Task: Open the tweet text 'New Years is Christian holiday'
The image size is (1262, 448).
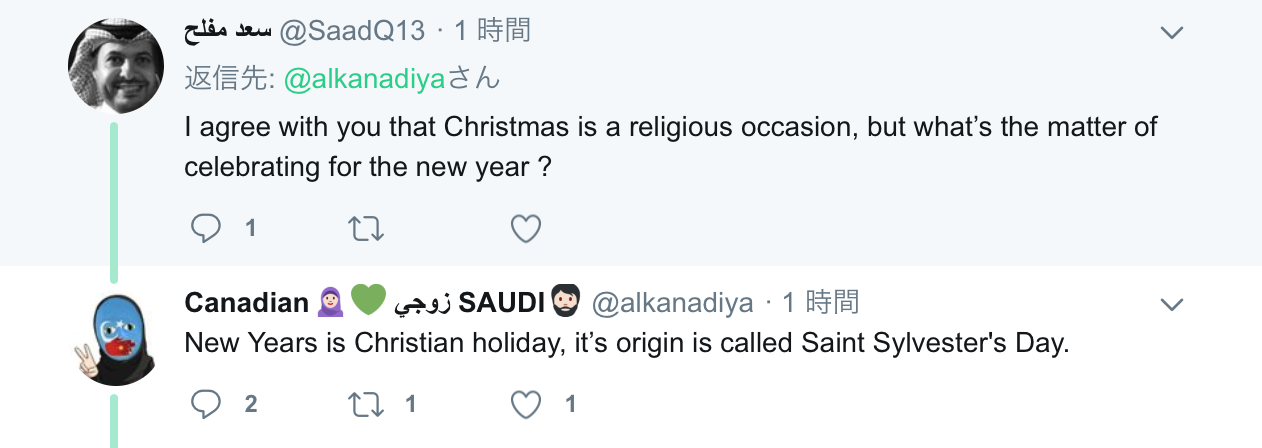Action: click(x=627, y=343)
